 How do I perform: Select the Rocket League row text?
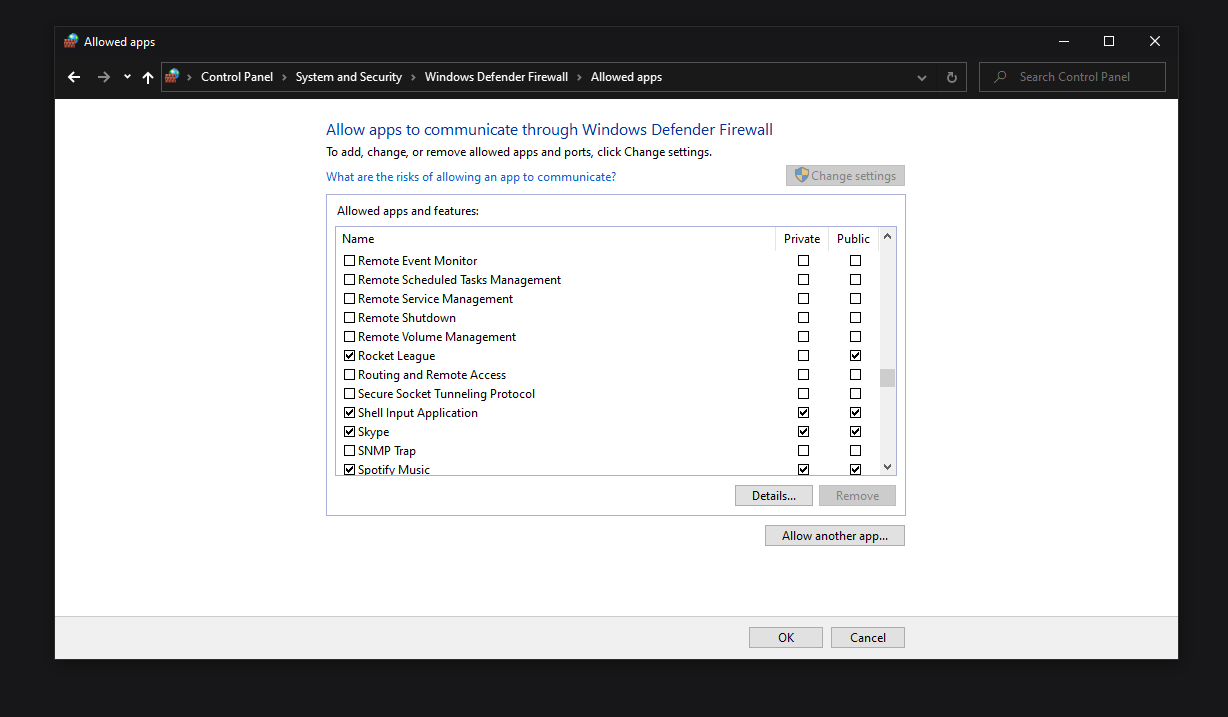(x=397, y=356)
